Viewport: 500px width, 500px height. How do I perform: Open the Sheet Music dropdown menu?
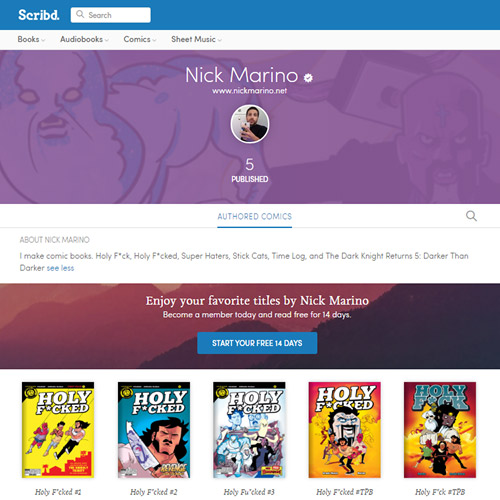point(196,39)
